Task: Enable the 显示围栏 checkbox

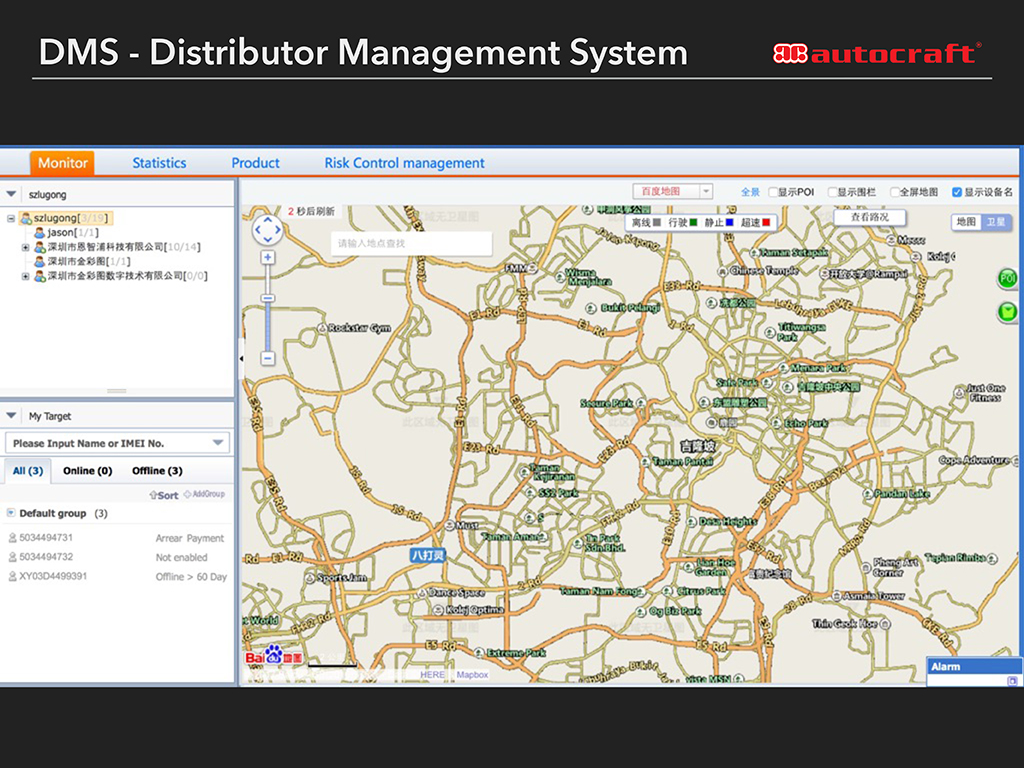Action: [x=832, y=192]
